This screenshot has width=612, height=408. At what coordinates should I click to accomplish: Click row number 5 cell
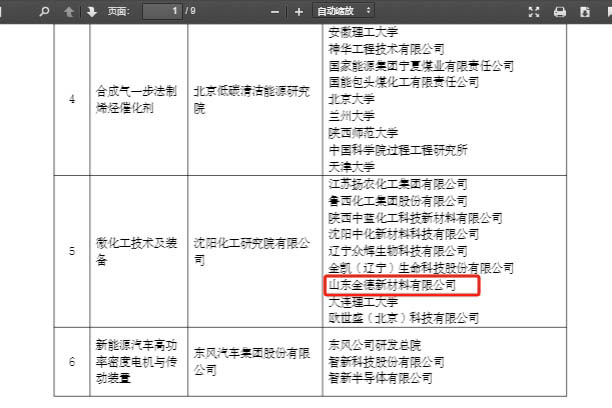click(x=72, y=251)
